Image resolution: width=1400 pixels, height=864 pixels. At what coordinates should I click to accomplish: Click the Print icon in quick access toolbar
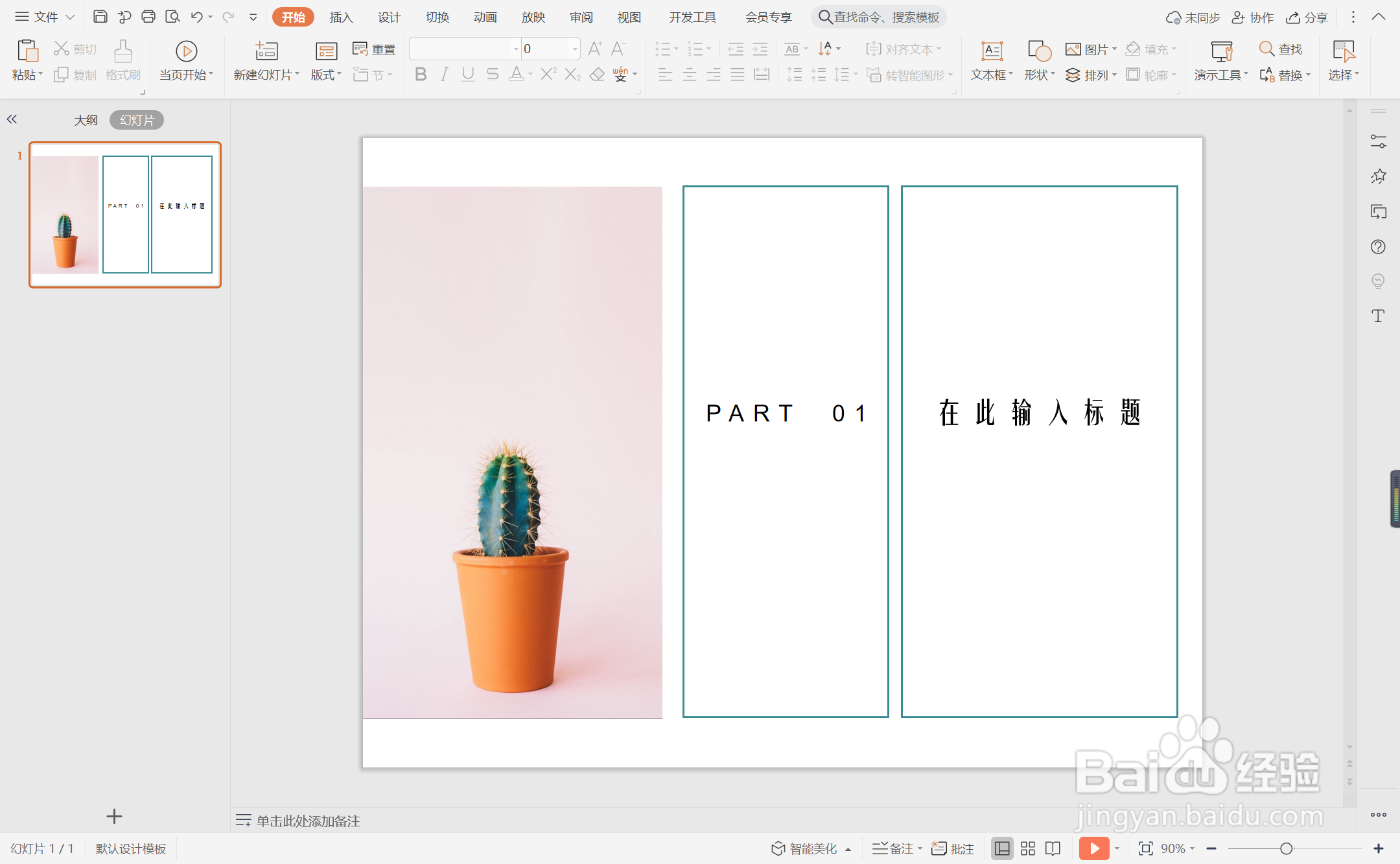click(148, 17)
